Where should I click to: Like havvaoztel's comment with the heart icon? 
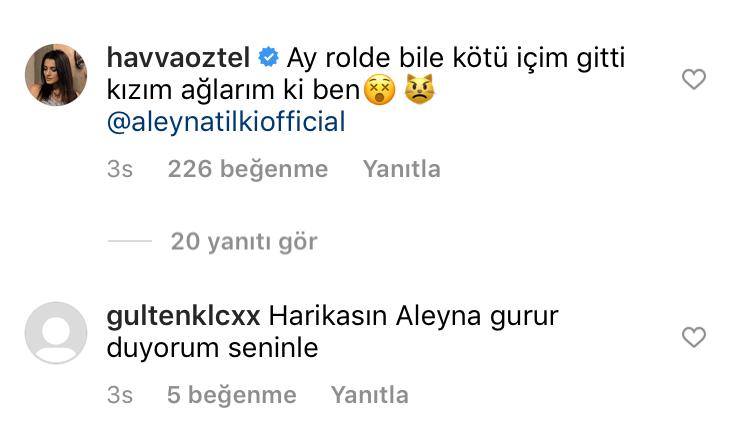pos(694,79)
